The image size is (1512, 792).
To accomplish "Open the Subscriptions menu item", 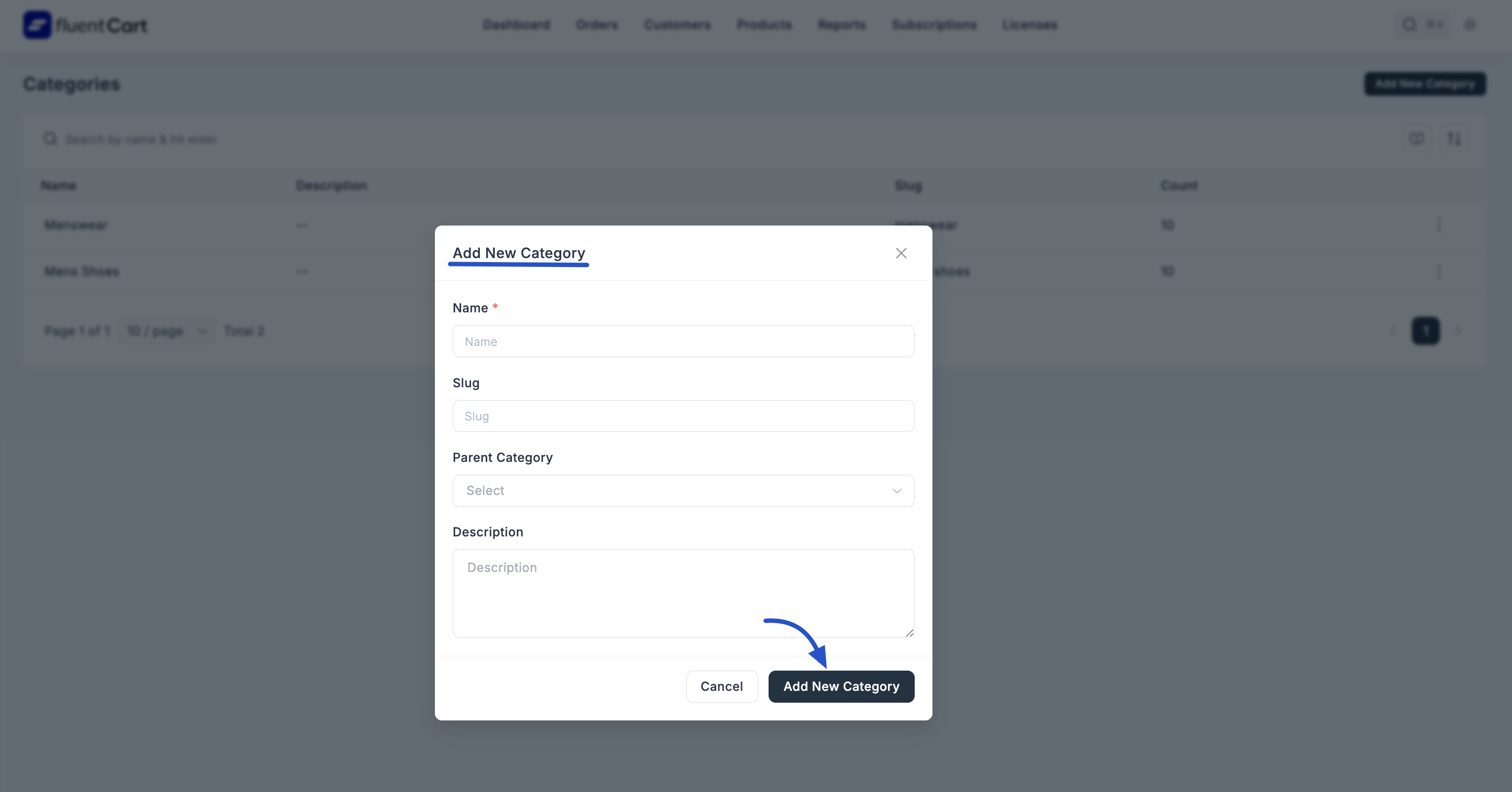I will point(933,25).
